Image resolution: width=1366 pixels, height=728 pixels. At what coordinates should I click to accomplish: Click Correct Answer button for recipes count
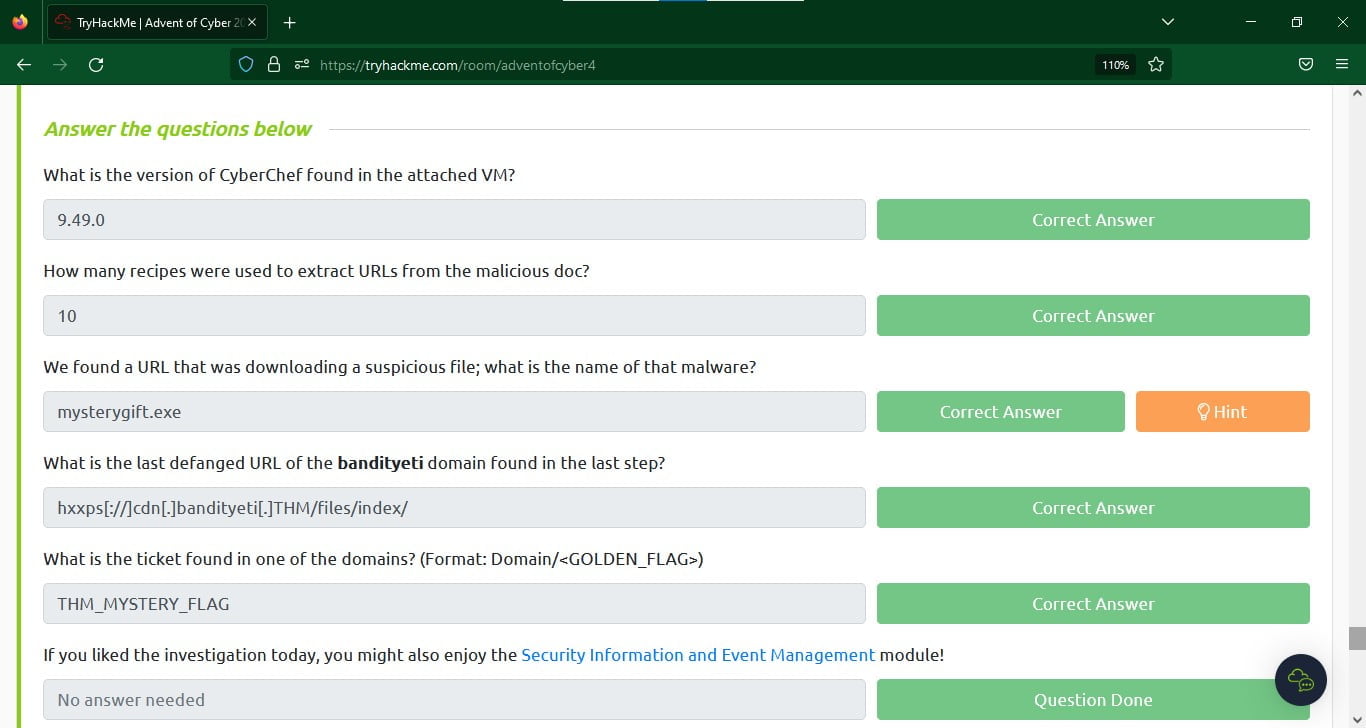1093,315
